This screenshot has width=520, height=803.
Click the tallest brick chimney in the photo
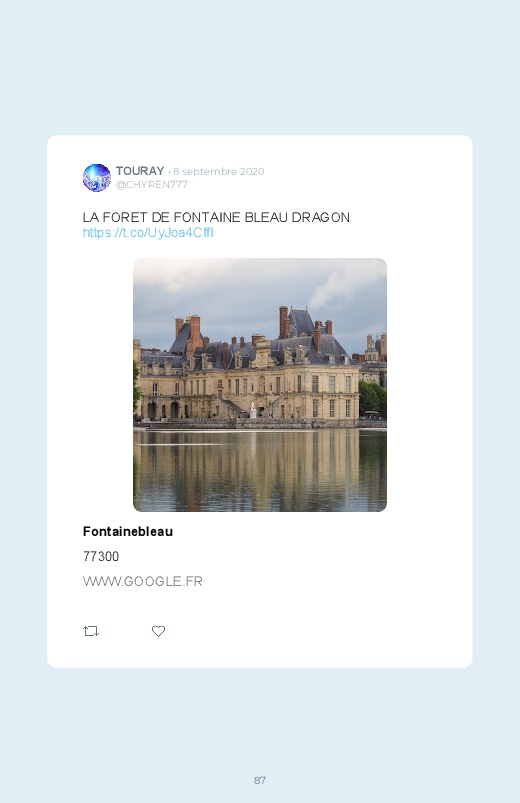(283, 322)
